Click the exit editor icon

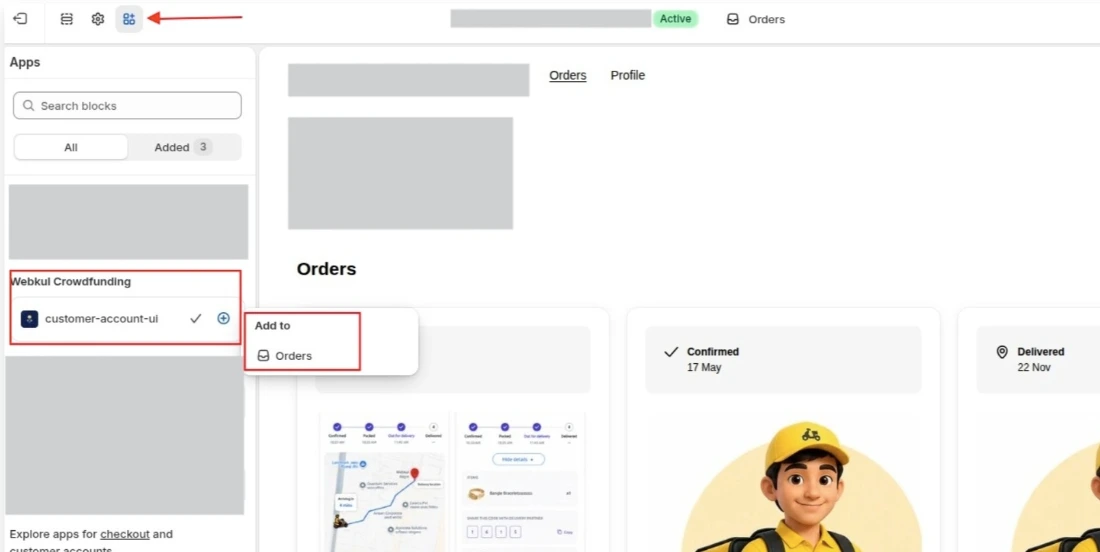(20, 19)
